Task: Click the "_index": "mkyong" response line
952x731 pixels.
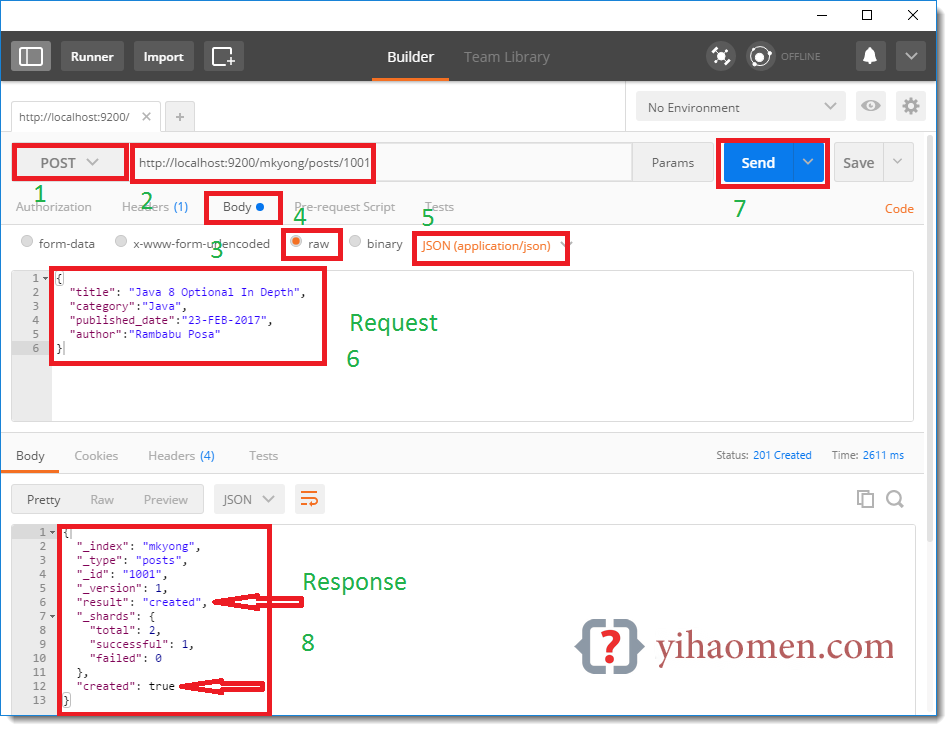Action: click(x=138, y=547)
